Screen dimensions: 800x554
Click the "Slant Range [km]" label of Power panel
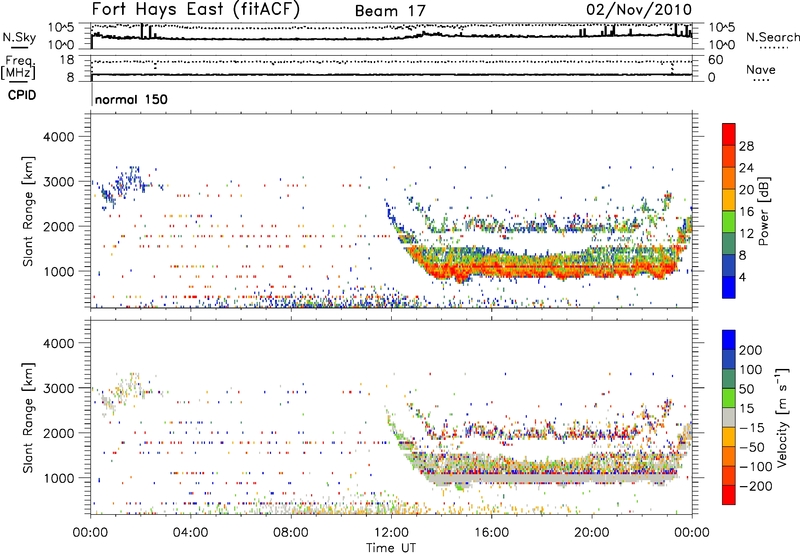point(28,211)
